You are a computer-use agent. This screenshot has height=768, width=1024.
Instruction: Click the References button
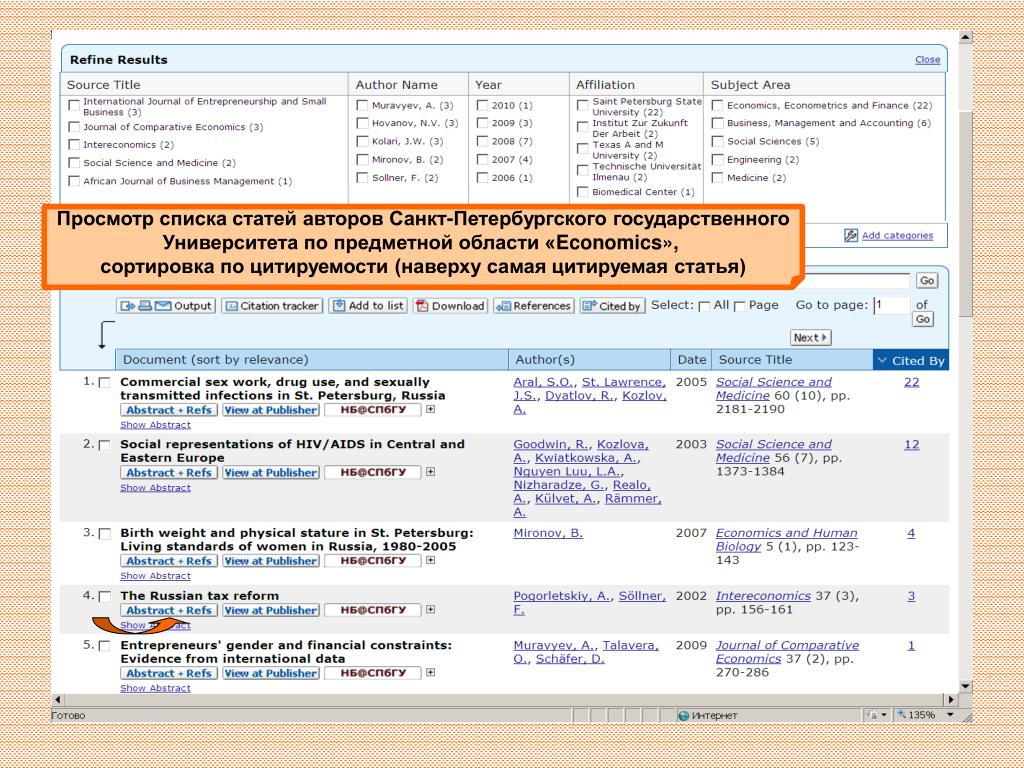[534, 306]
